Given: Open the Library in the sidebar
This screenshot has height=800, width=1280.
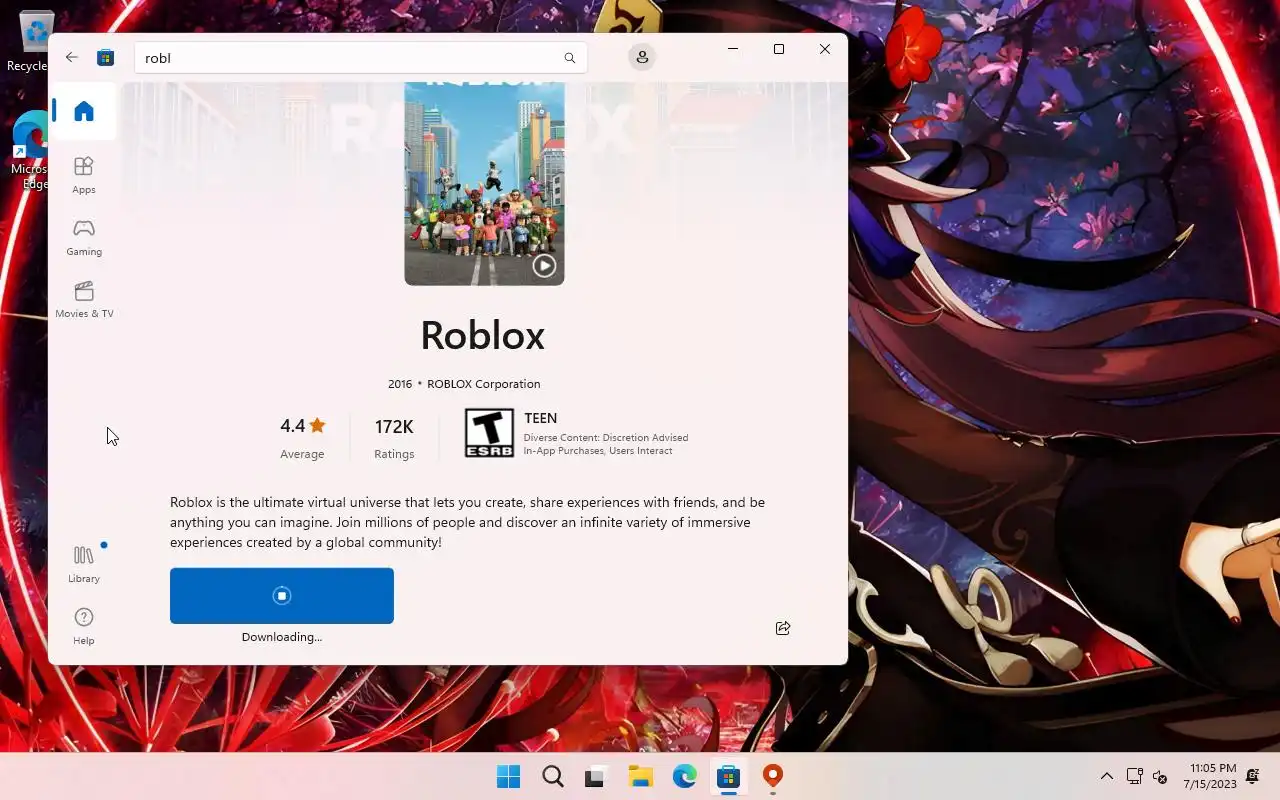Looking at the screenshot, I should (x=84, y=564).
